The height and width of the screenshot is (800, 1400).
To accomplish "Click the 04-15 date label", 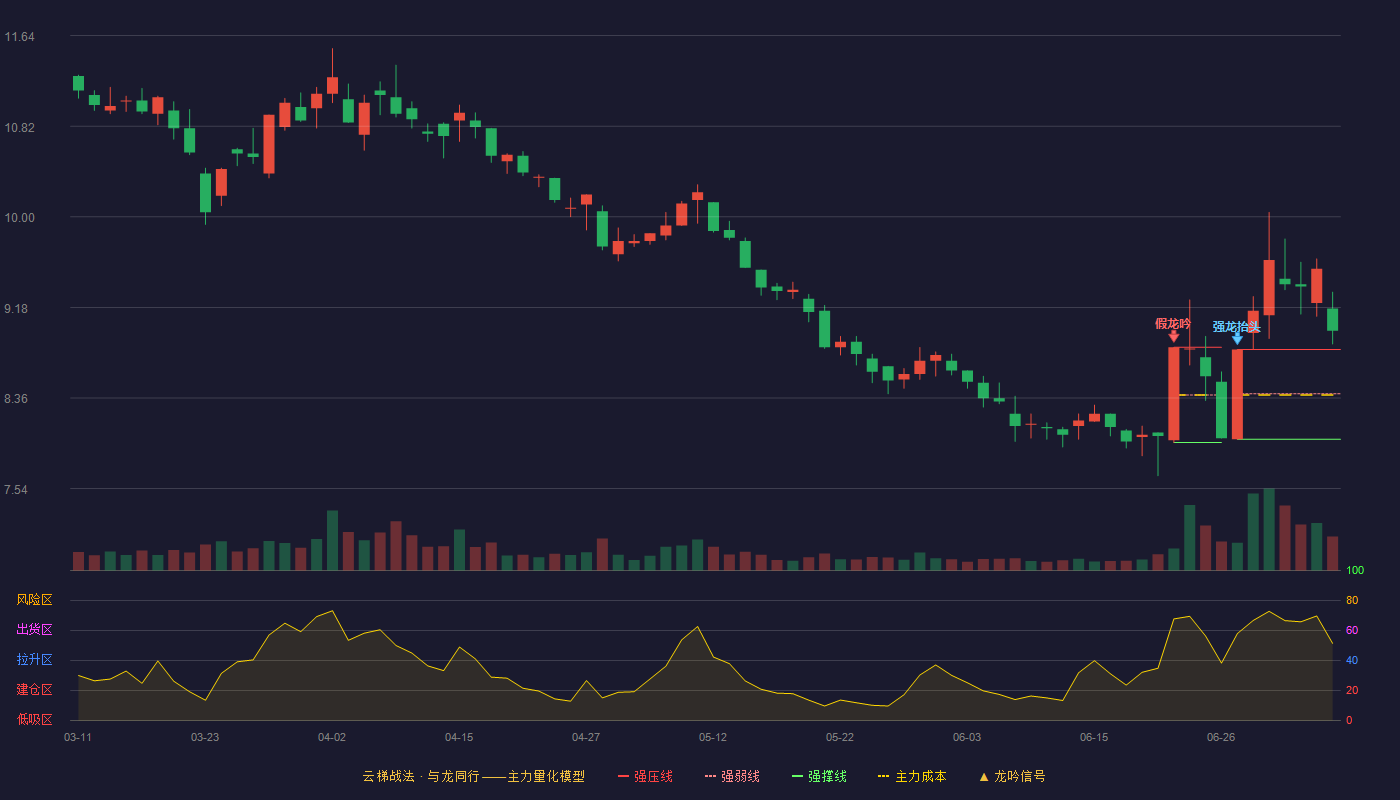I will [x=459, y=737].
